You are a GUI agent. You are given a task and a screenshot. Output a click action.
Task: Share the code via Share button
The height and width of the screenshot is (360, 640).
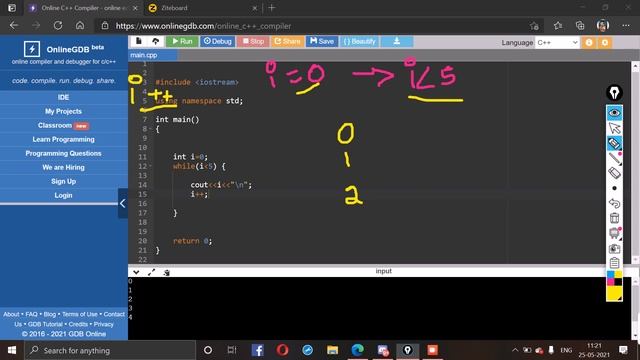point(287,41)
